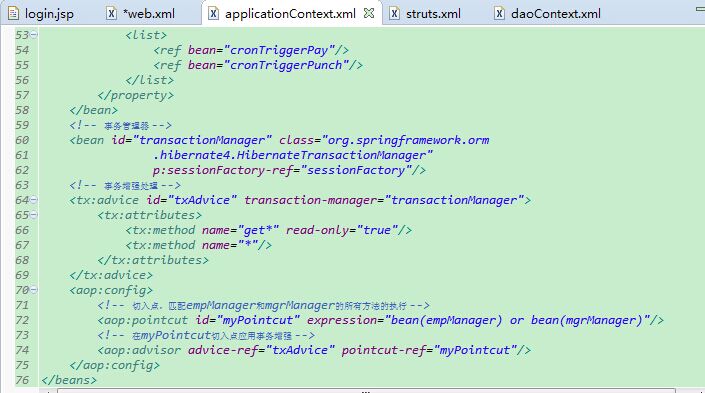Click the struts.xml file icon
705x393 pixels.
[394, 13]
